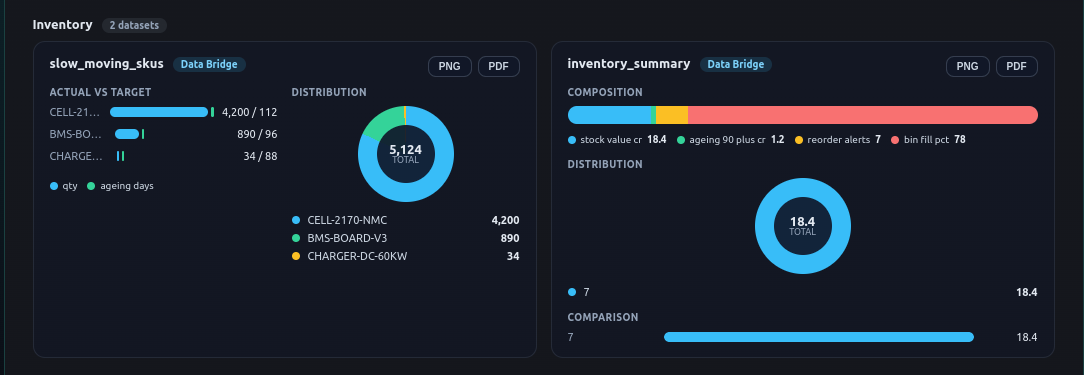Click the blue Comparison bar
This screenshot has height=375, width=1084.
[819, 337]
